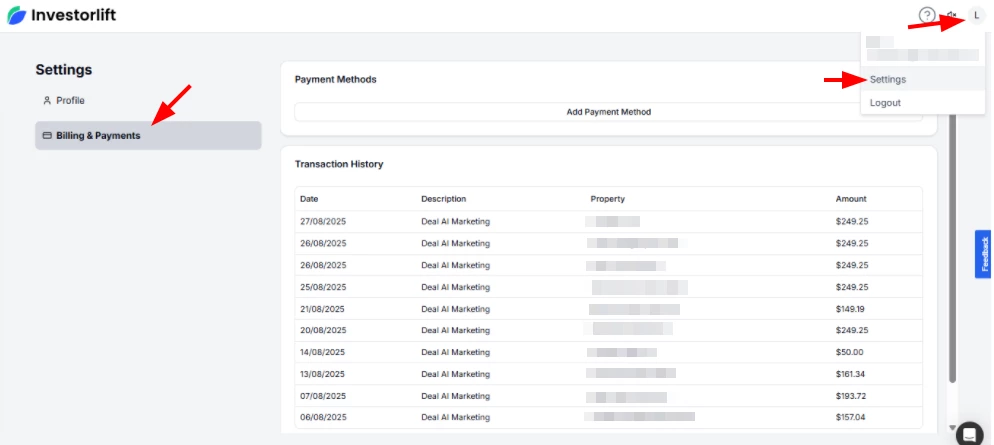The image size is (994, 445).
Task: Click the Investorlift logo
Action: pos(61,15)
